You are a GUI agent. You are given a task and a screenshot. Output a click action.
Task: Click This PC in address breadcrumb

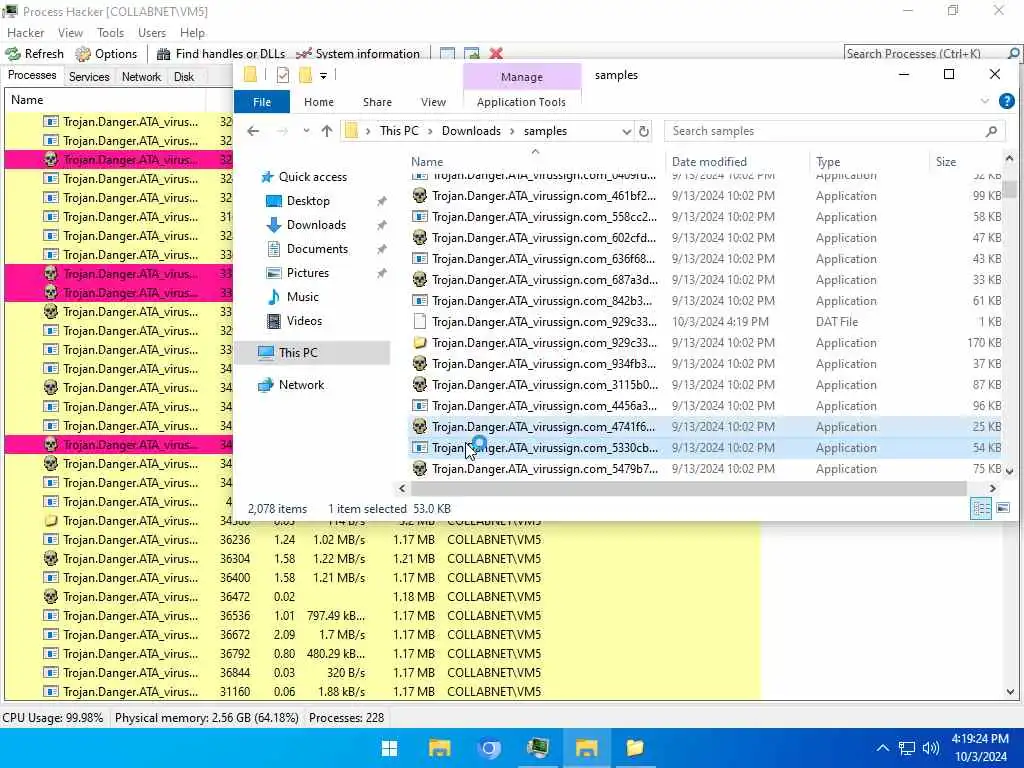(x=399, y=131)
